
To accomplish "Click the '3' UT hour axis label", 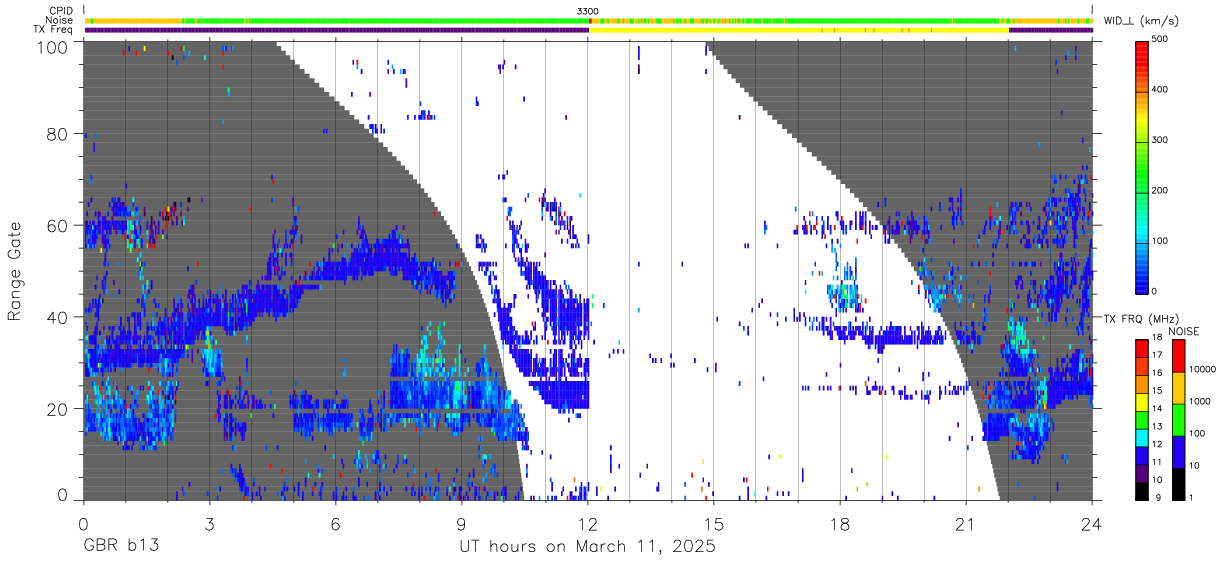I will coord(210,524).
